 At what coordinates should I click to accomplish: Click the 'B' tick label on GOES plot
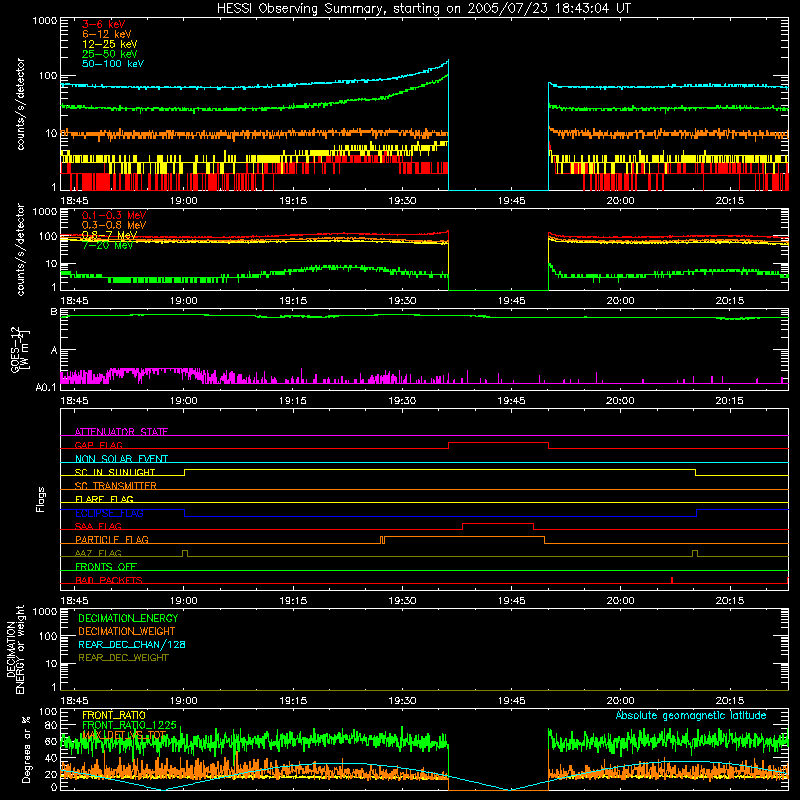(x=54, y=312)
